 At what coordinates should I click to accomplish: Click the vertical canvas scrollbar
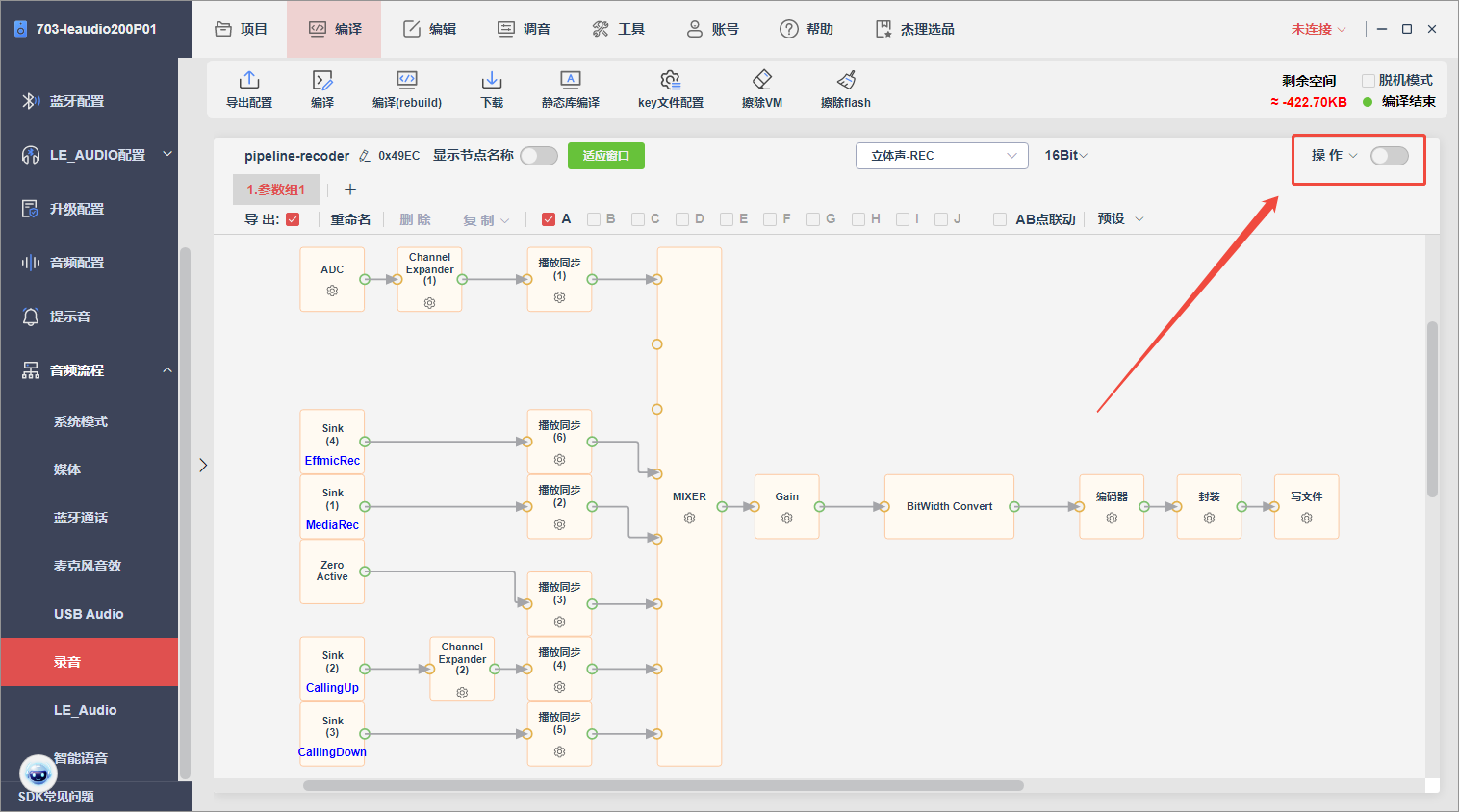point(1432,409)
